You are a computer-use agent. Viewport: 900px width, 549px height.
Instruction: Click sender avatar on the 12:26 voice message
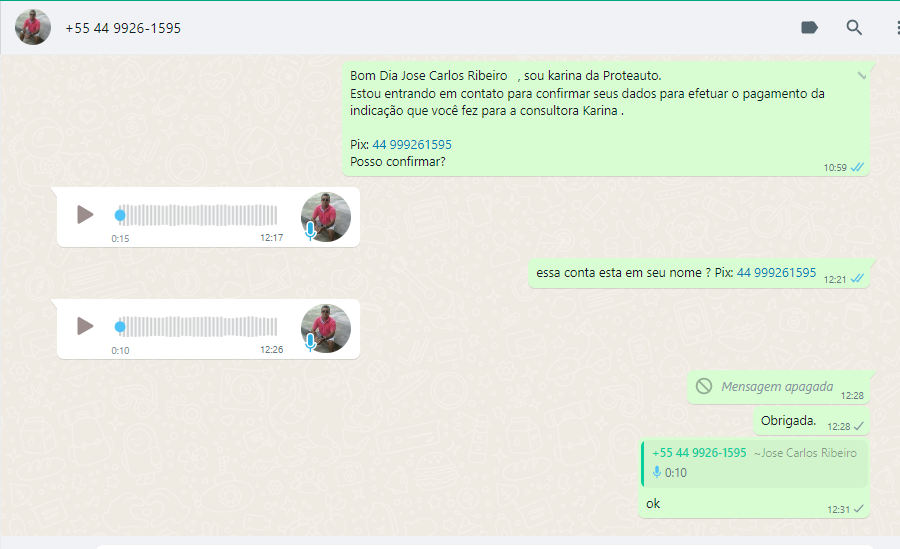(326, 328)
